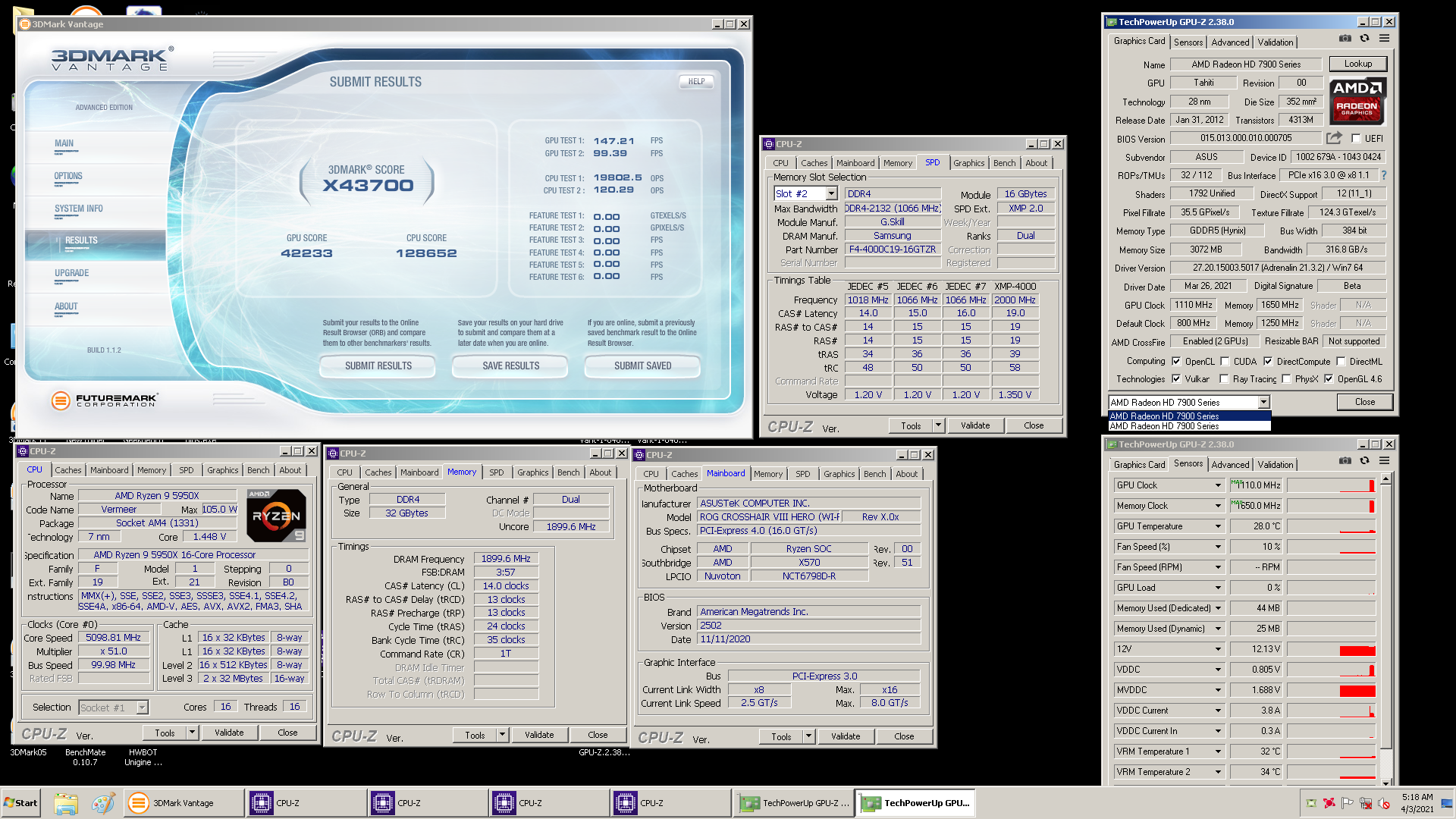Toggle the DirectCompute checkbox
Image resolution: width=1456 pixels, height=819 pixels.
pos(1268,362)
